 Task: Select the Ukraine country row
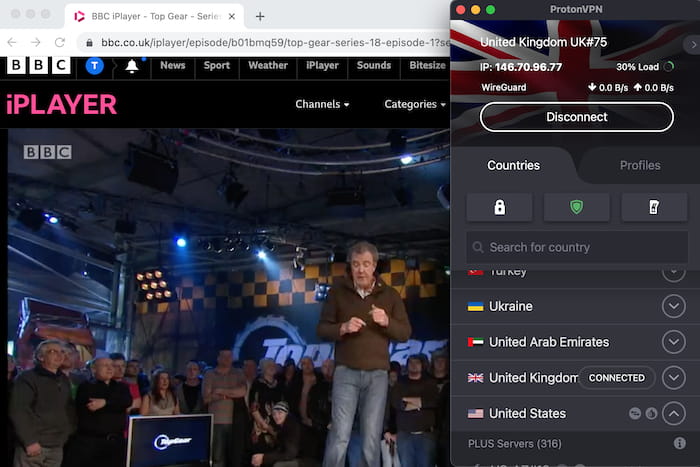tap(575, 306)
